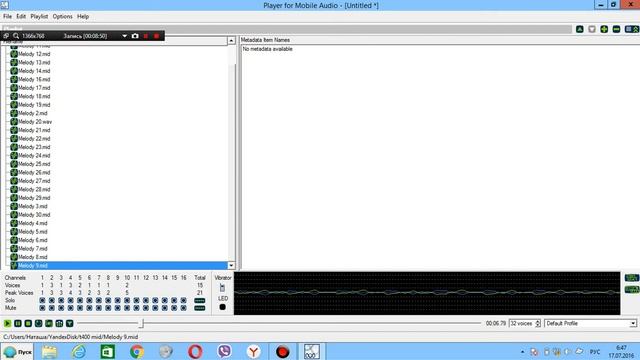Select Melody 20.wav in the playlist
This screenshot has height=360, width=640.
pos(35,122)
